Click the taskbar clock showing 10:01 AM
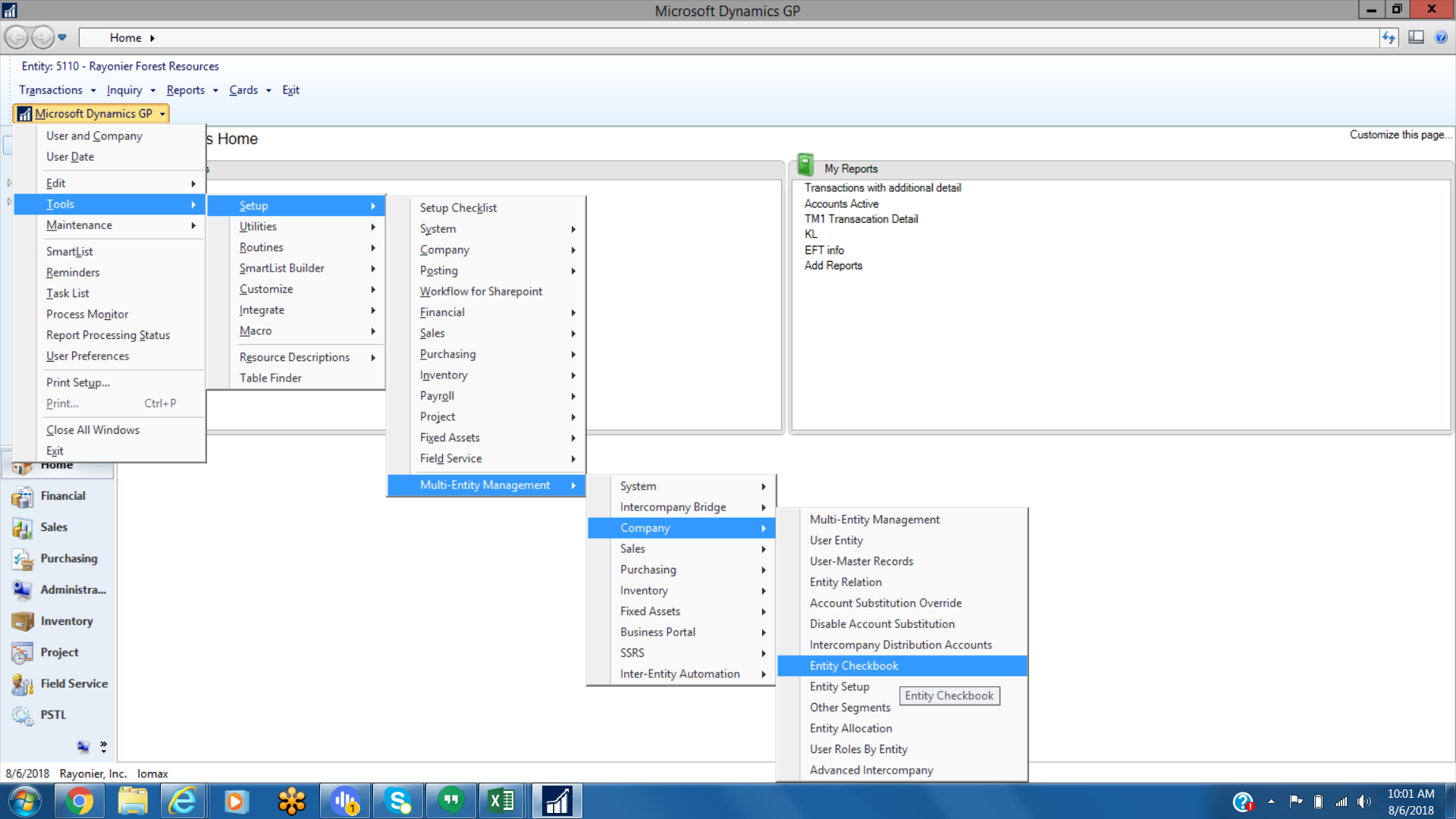This screenshot has width=1456, height=819. tap(1410, 794)
